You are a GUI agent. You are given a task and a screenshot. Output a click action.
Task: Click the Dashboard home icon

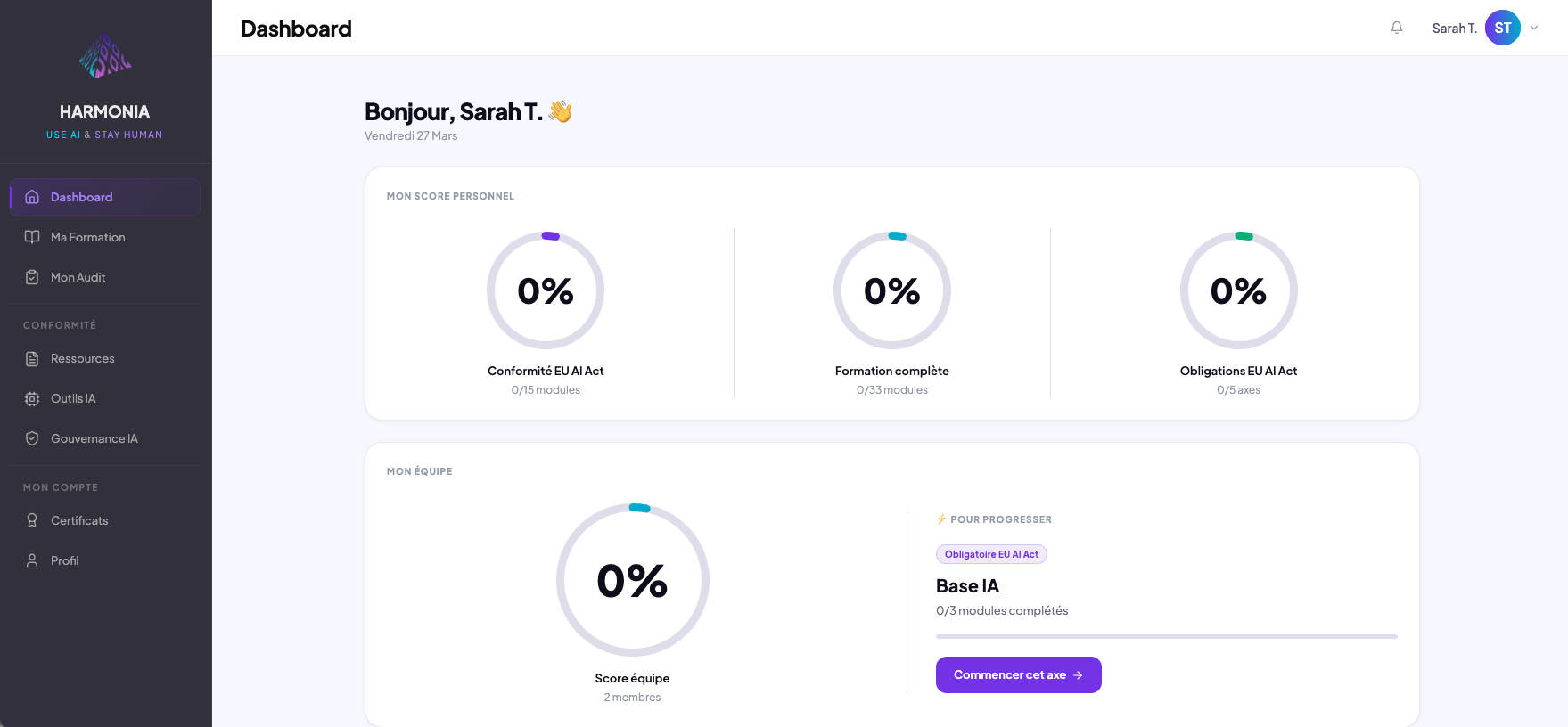(x=32, y=197)
